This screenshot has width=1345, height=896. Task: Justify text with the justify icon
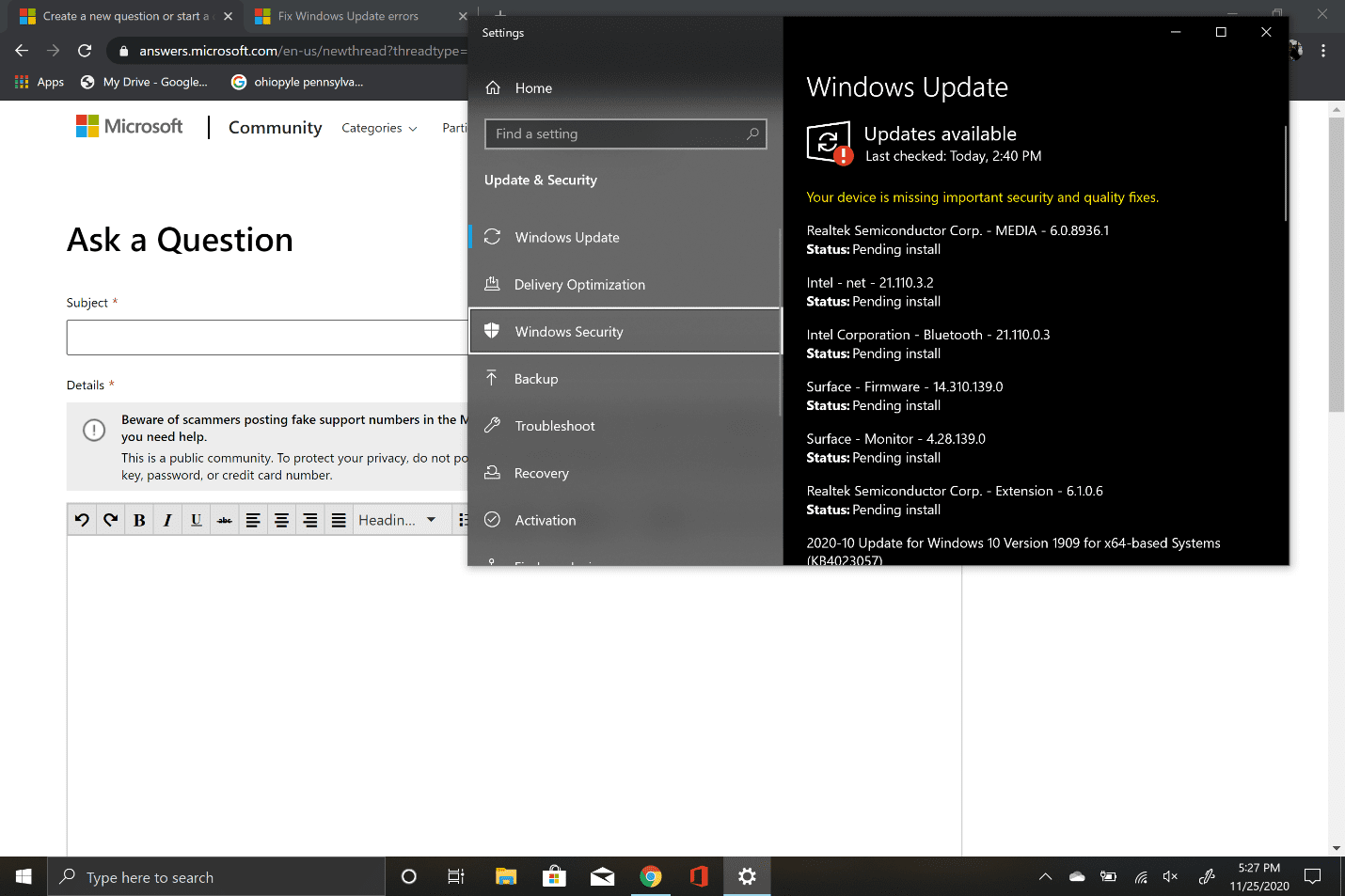pos(339,520)
